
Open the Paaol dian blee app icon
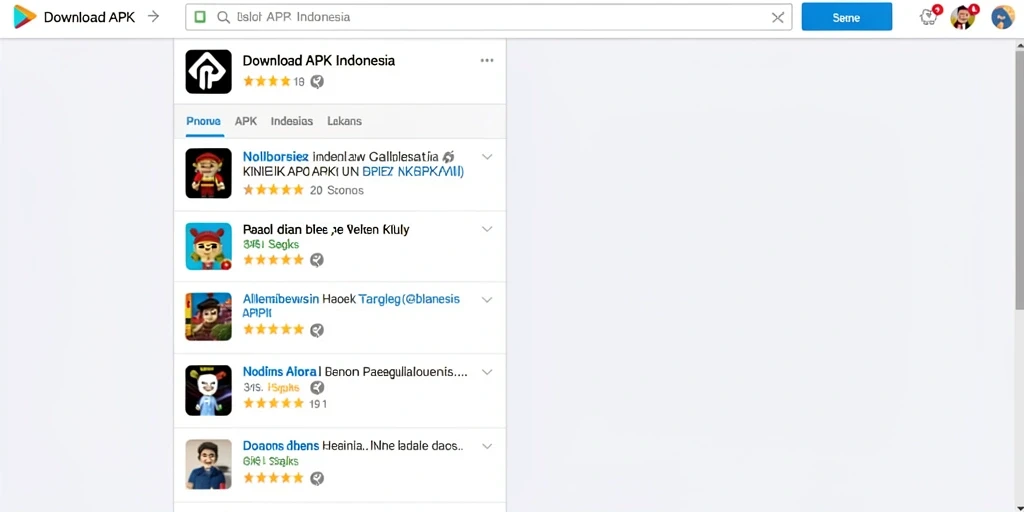tap(208, 246)
